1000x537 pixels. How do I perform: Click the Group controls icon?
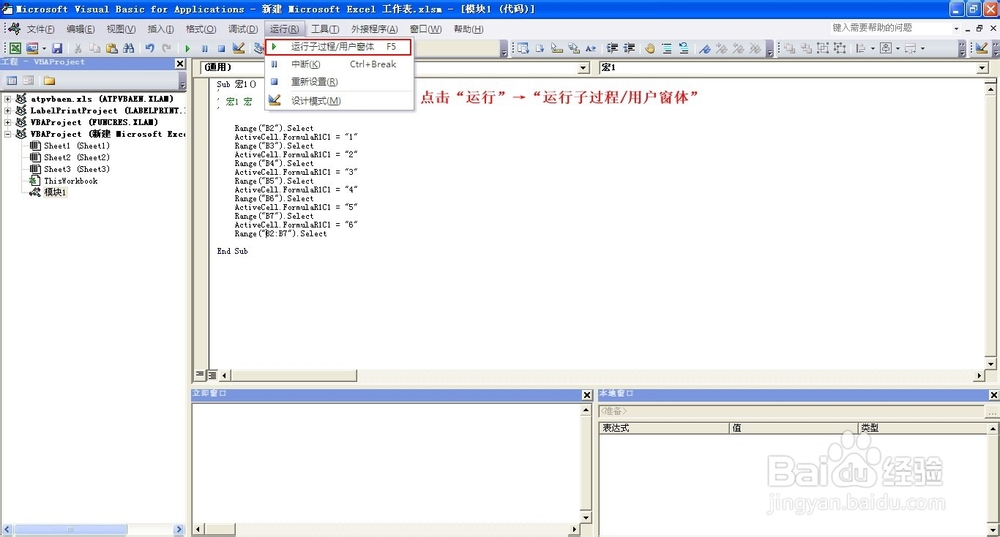click(x=823, y=48)
